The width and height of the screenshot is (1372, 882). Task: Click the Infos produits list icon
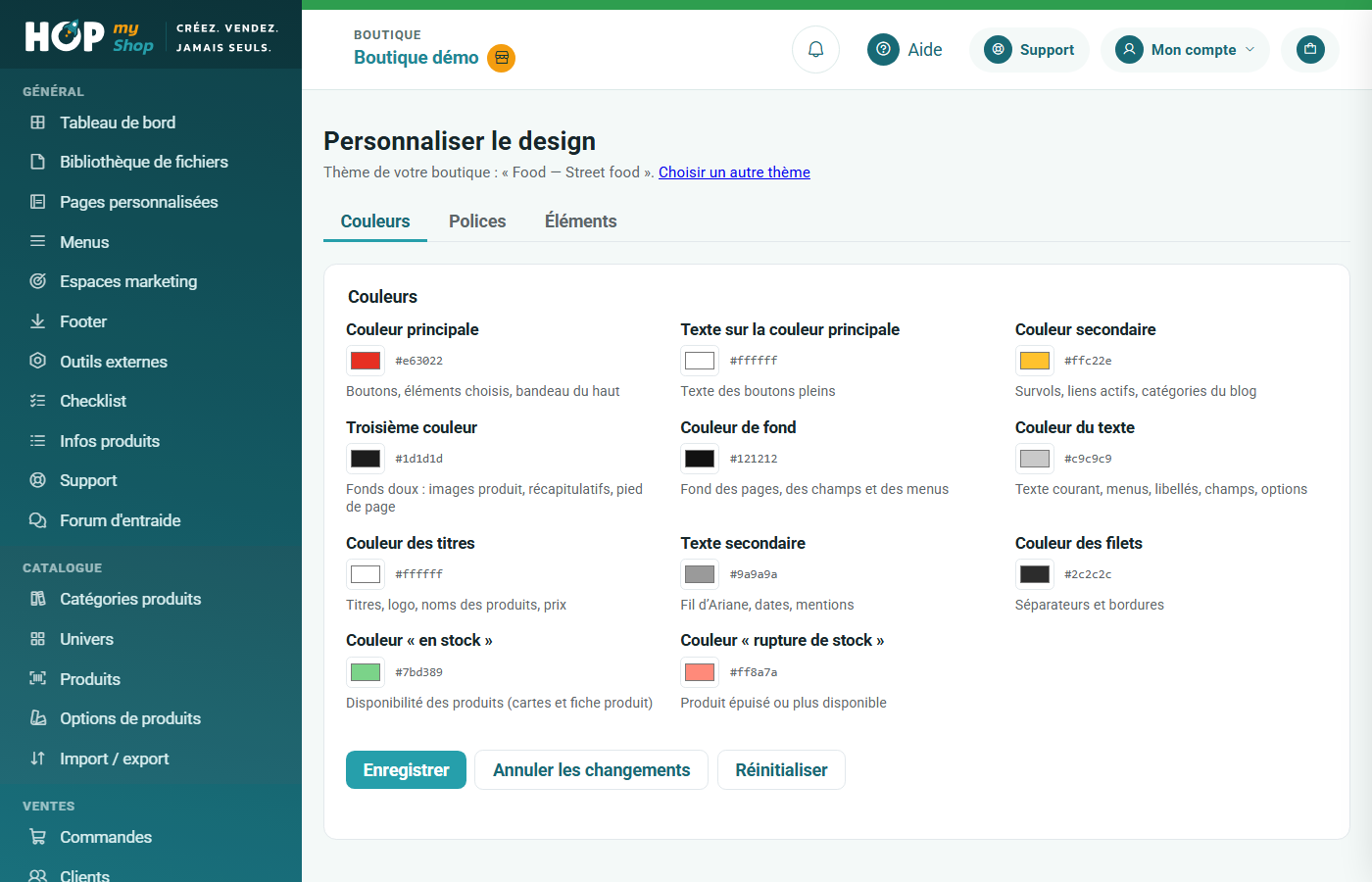tap(38, 441)
